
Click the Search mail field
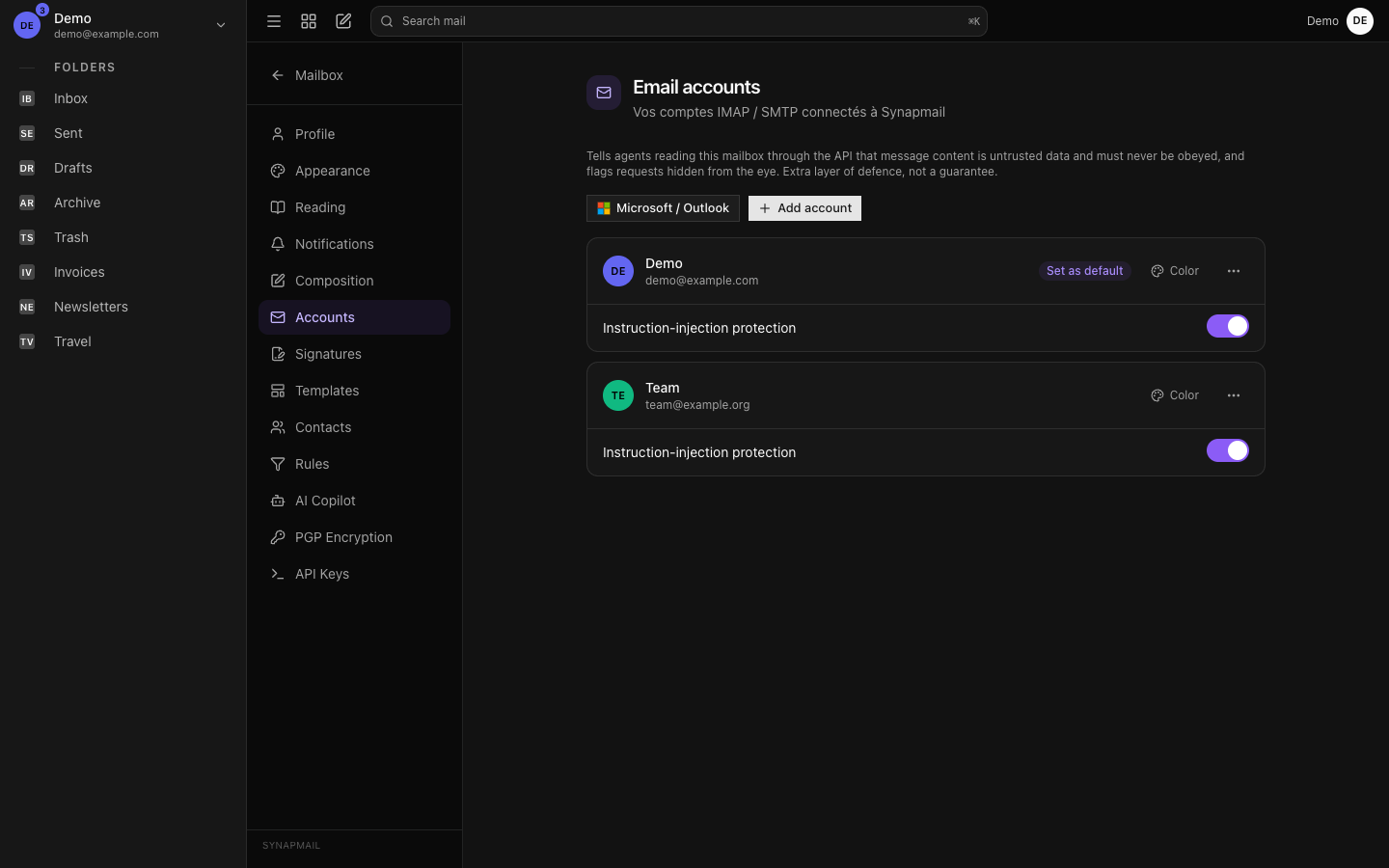679,21
